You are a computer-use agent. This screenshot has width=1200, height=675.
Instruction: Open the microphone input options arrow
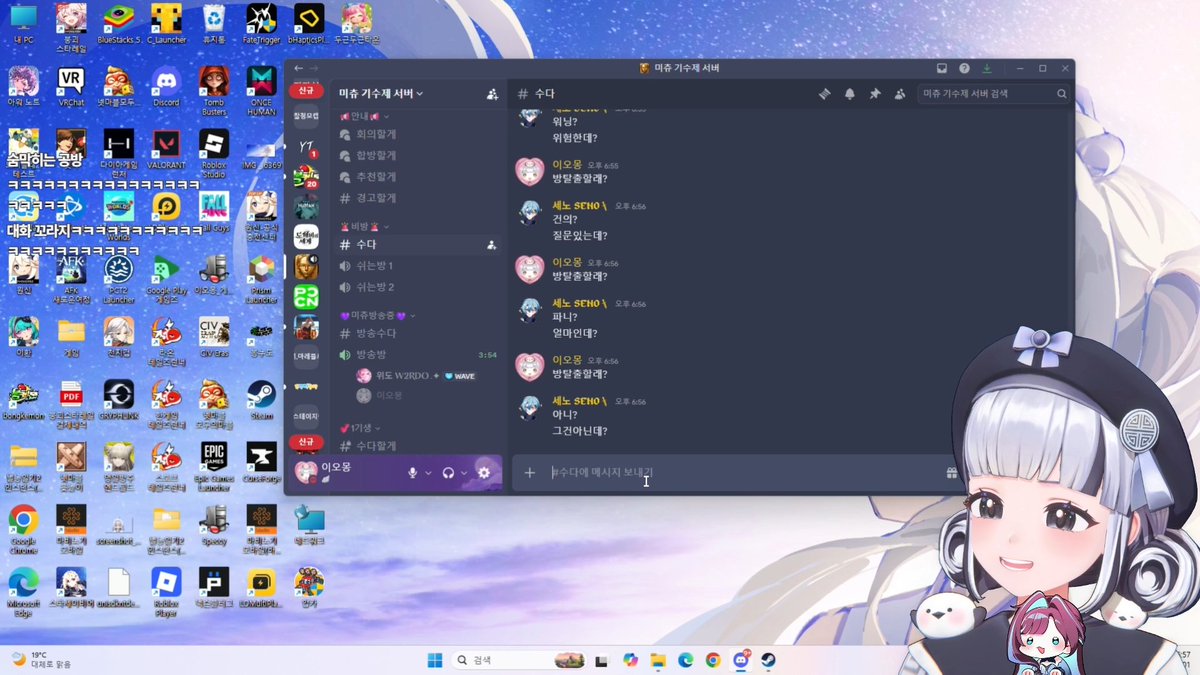pyautogui.click(x=428, y=472)
